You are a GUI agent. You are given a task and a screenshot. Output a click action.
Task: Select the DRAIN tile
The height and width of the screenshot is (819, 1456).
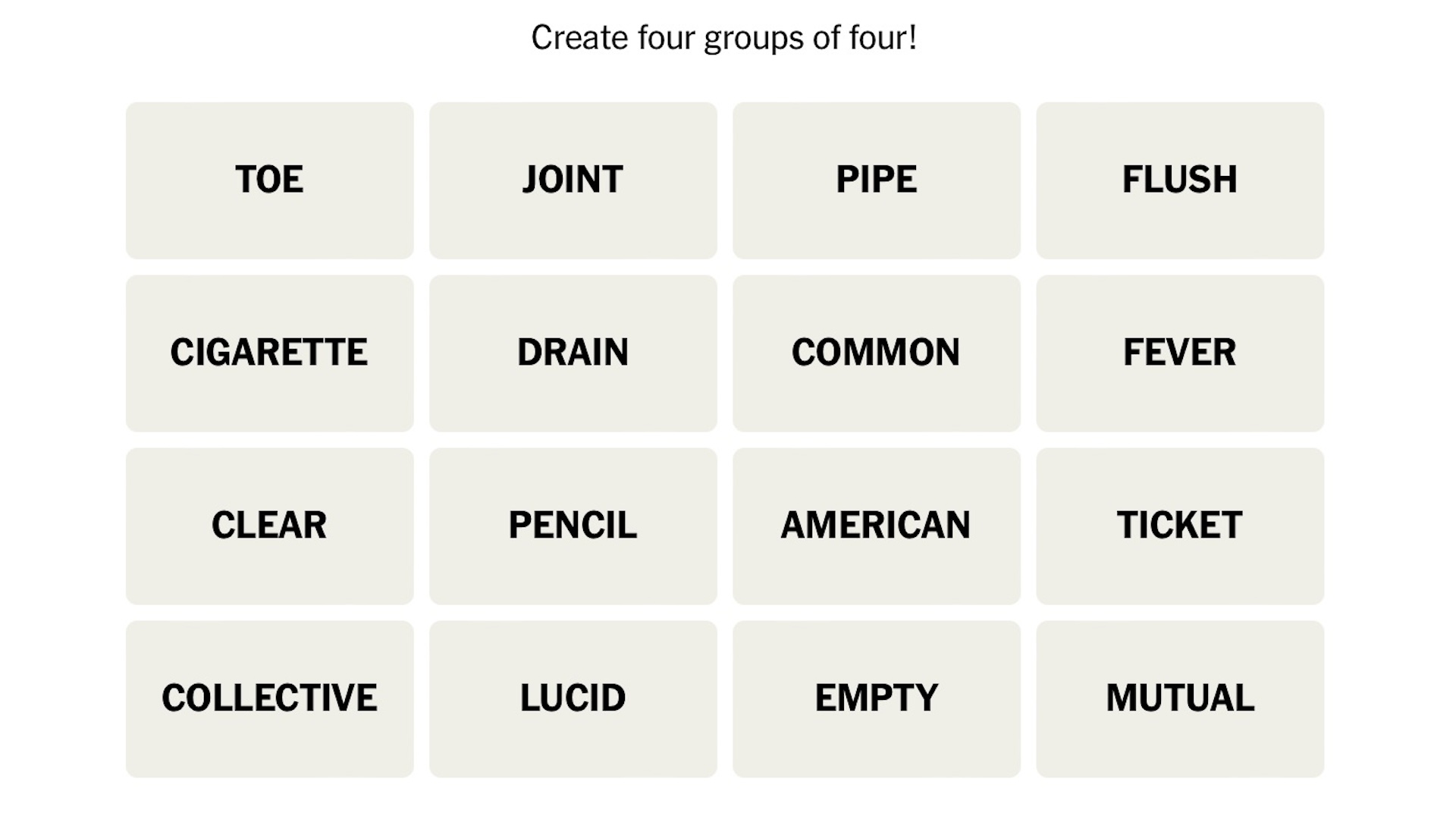pos(573,352)
